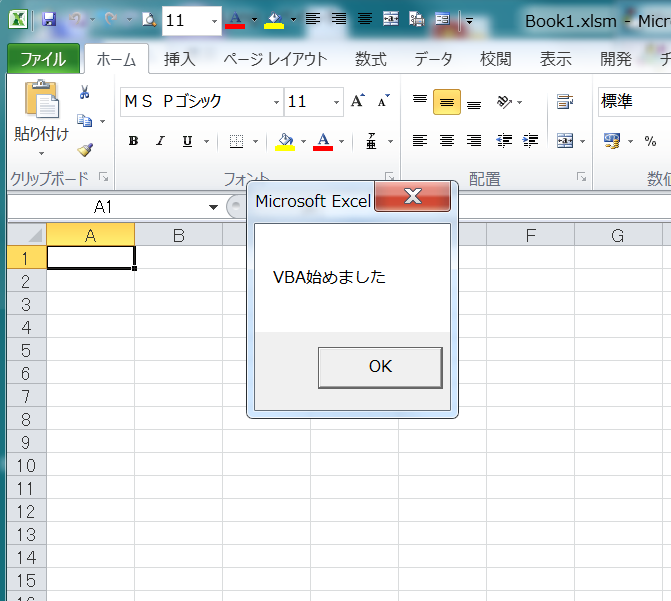
Task: Click the Increase Indent icon
Action: (531, 140)
